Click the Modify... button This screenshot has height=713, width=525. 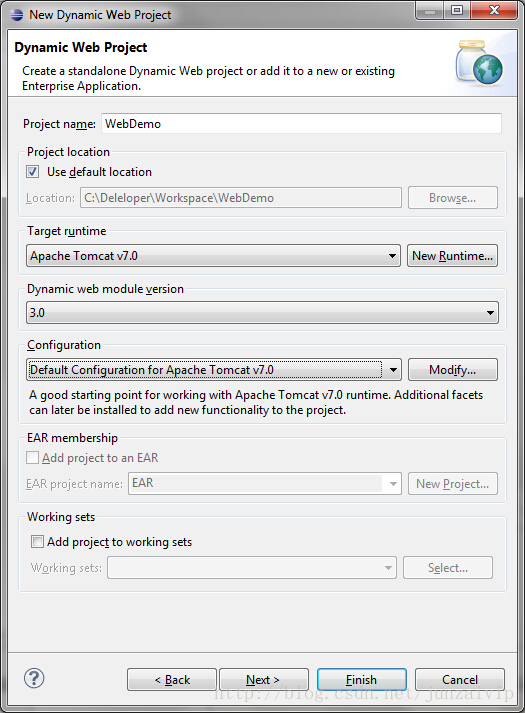click(x=453, y=370)
